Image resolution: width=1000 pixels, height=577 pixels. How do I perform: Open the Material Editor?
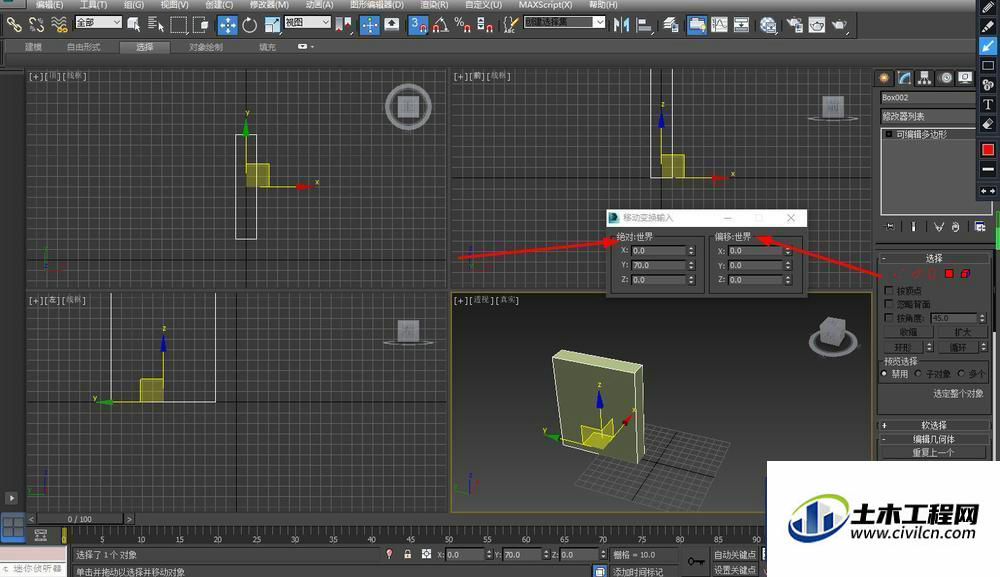click(768, 25)
